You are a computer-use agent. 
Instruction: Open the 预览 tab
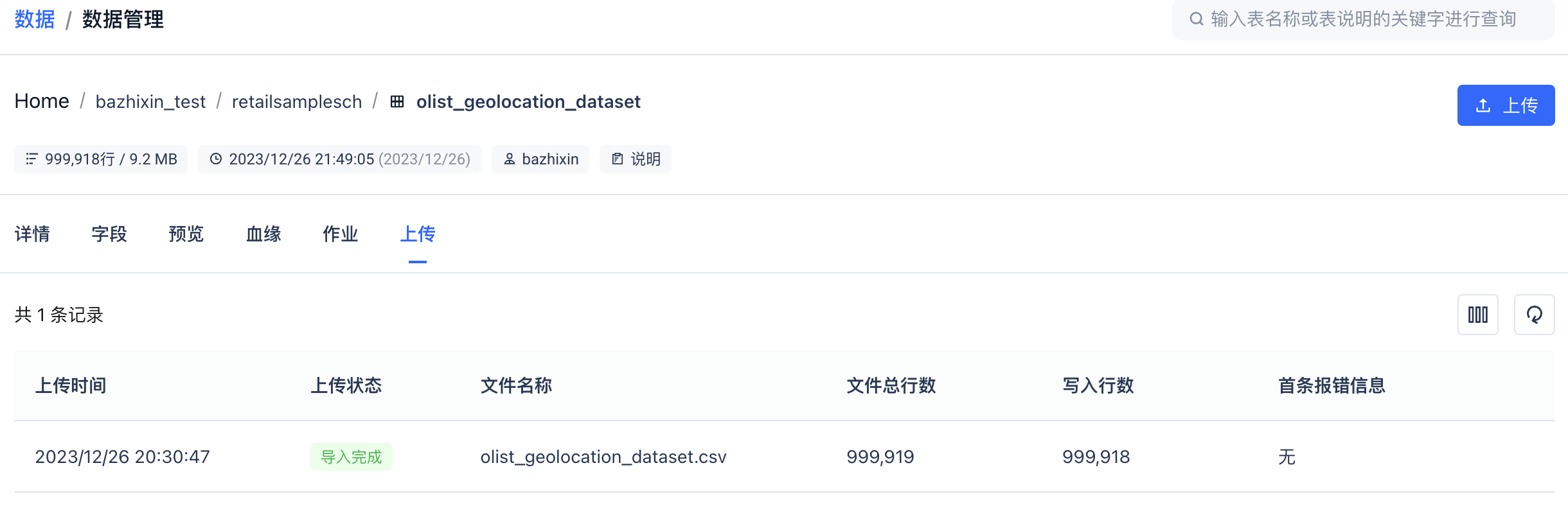186,234
